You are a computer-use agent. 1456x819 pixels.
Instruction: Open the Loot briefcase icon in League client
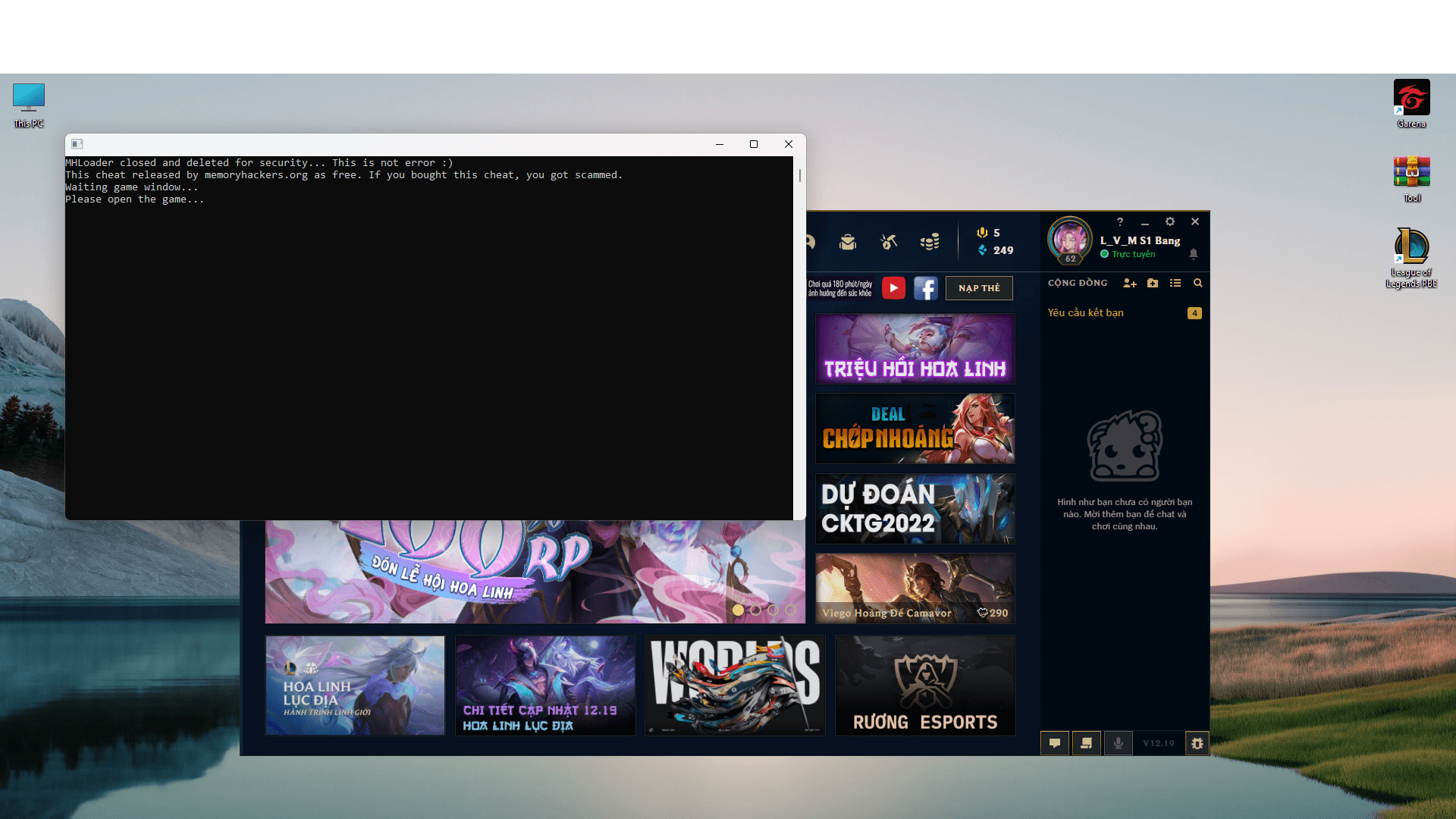tap(848, 242)
